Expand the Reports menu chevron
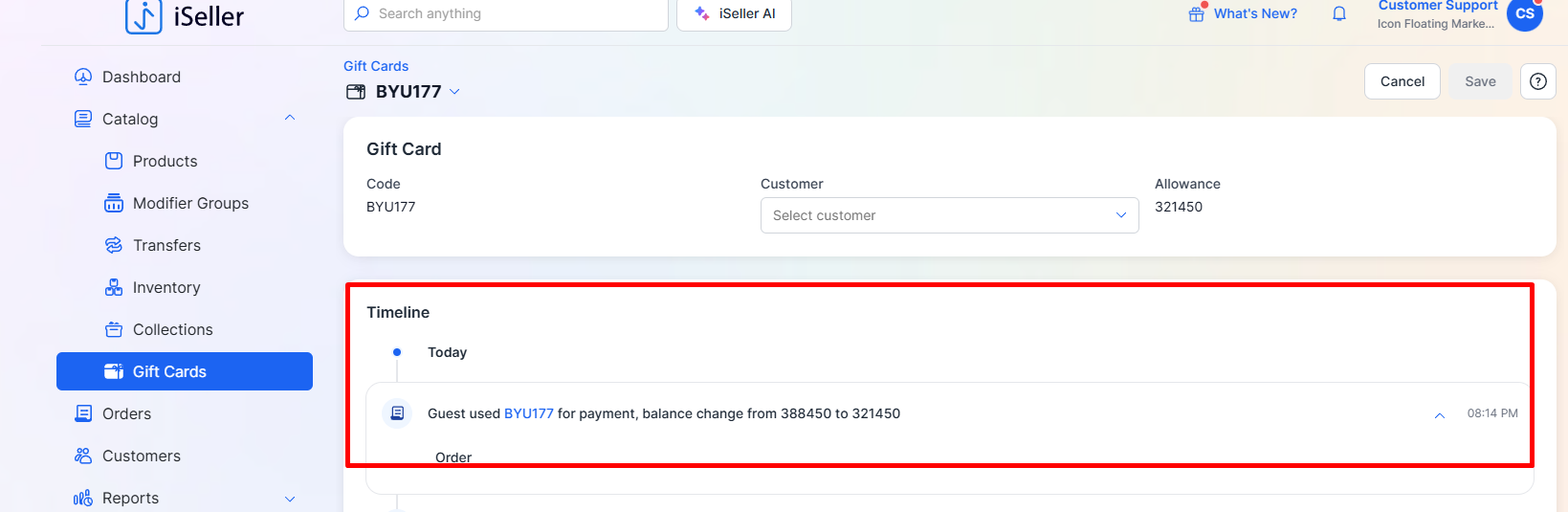This screenshot has height=512, width=1568. coord(290,499)
